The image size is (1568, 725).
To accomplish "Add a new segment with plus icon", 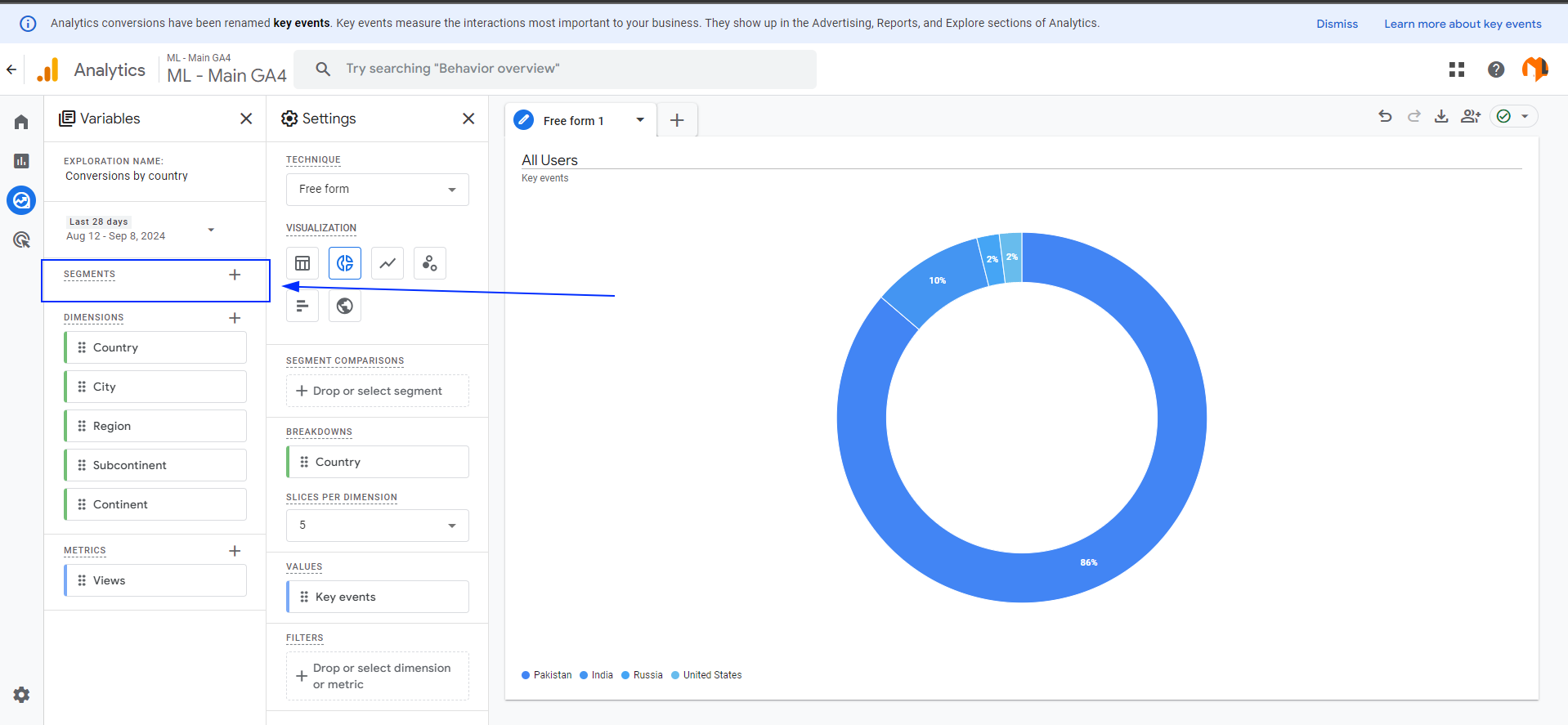I will pyautogui.click(x=235, y=275).
